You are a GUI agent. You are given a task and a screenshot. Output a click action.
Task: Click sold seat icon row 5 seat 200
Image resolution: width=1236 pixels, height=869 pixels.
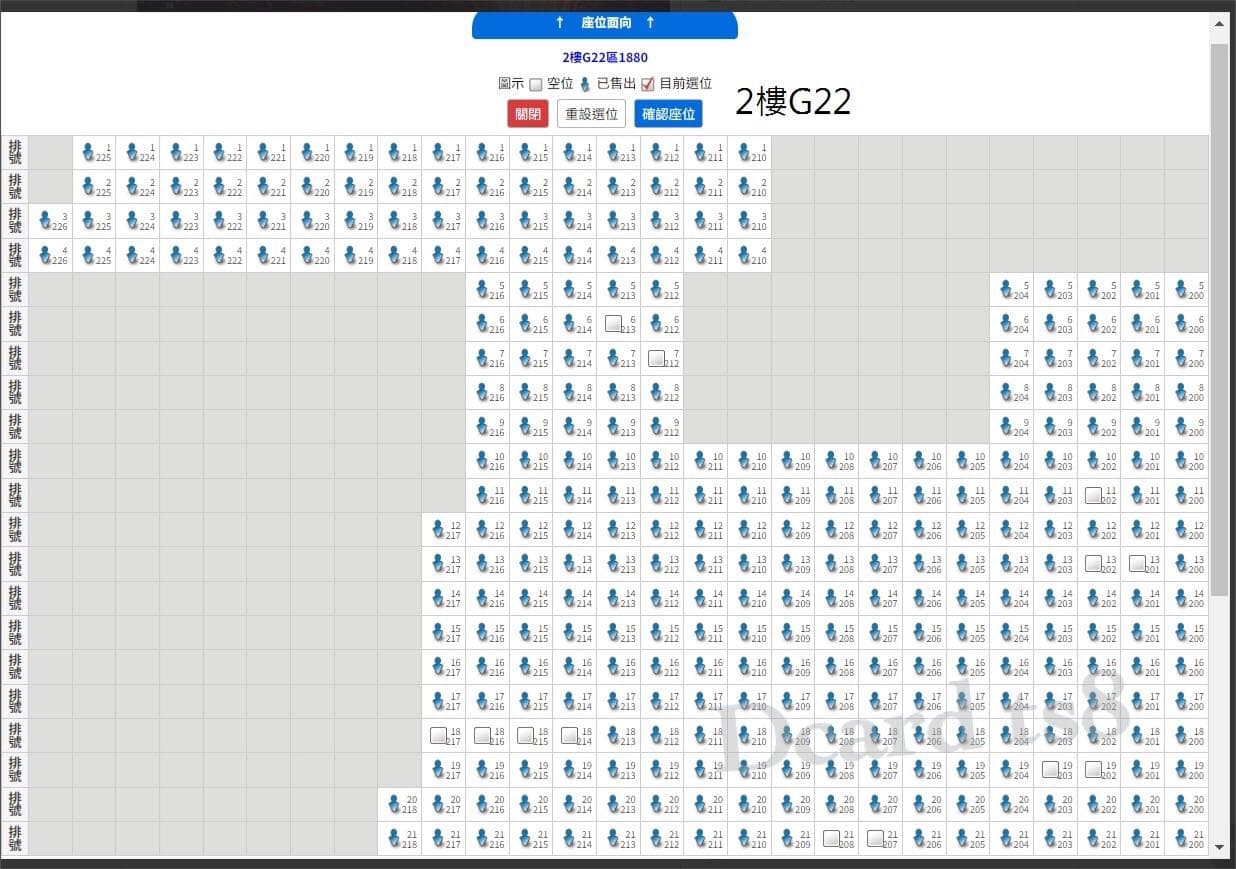pyautogui.click(x=1182, y=289)
